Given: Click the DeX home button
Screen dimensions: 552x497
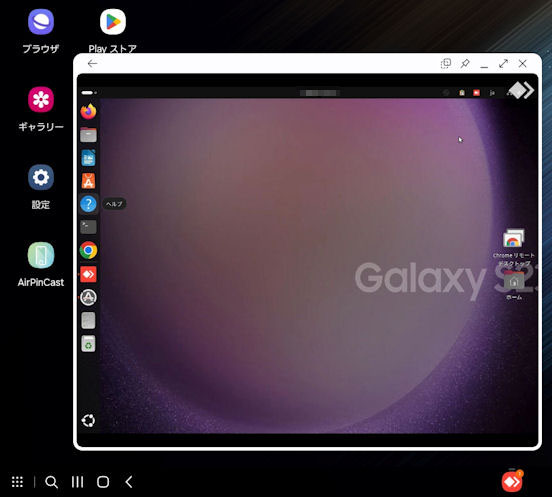Looking at the screenshot, I should (103, 482).
